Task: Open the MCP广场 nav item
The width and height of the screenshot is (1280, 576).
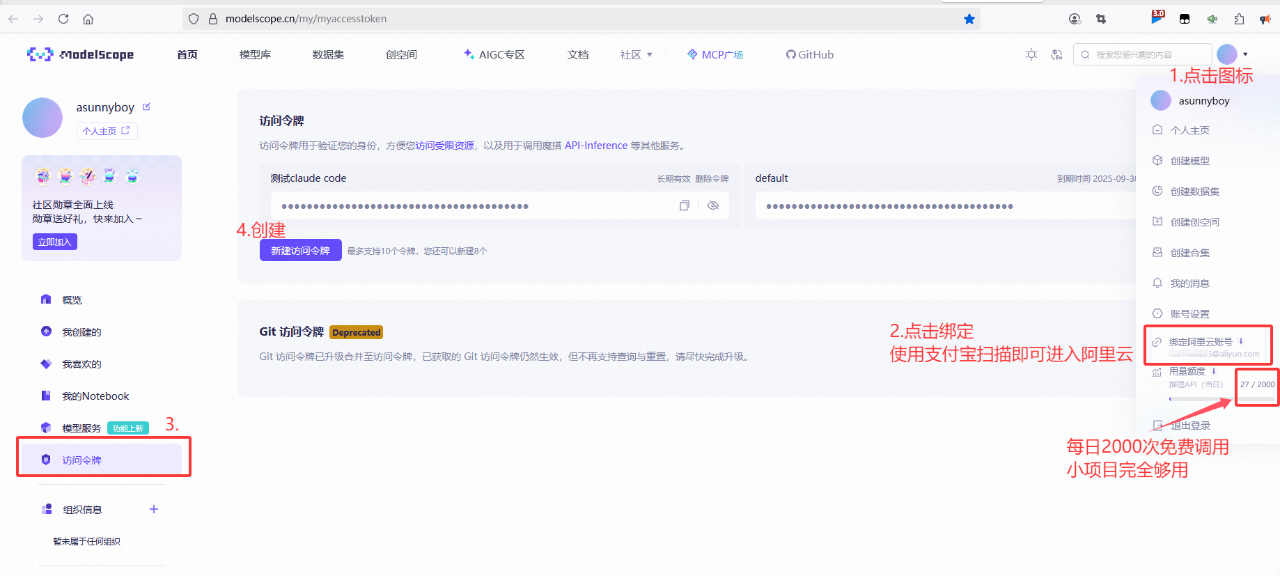Action: point(715,55)
